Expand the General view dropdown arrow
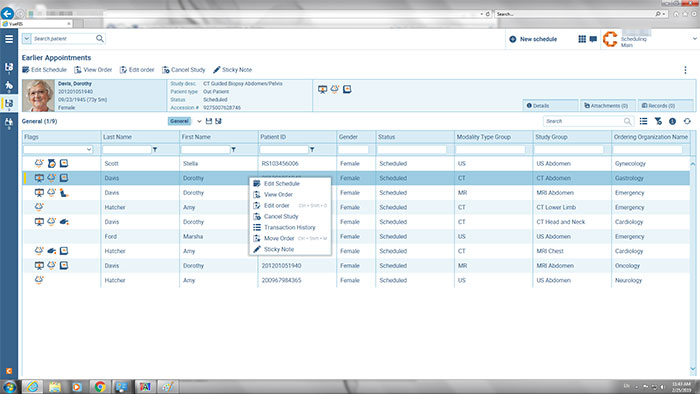The width and height of the screenshot is (700, 394). 199,121
